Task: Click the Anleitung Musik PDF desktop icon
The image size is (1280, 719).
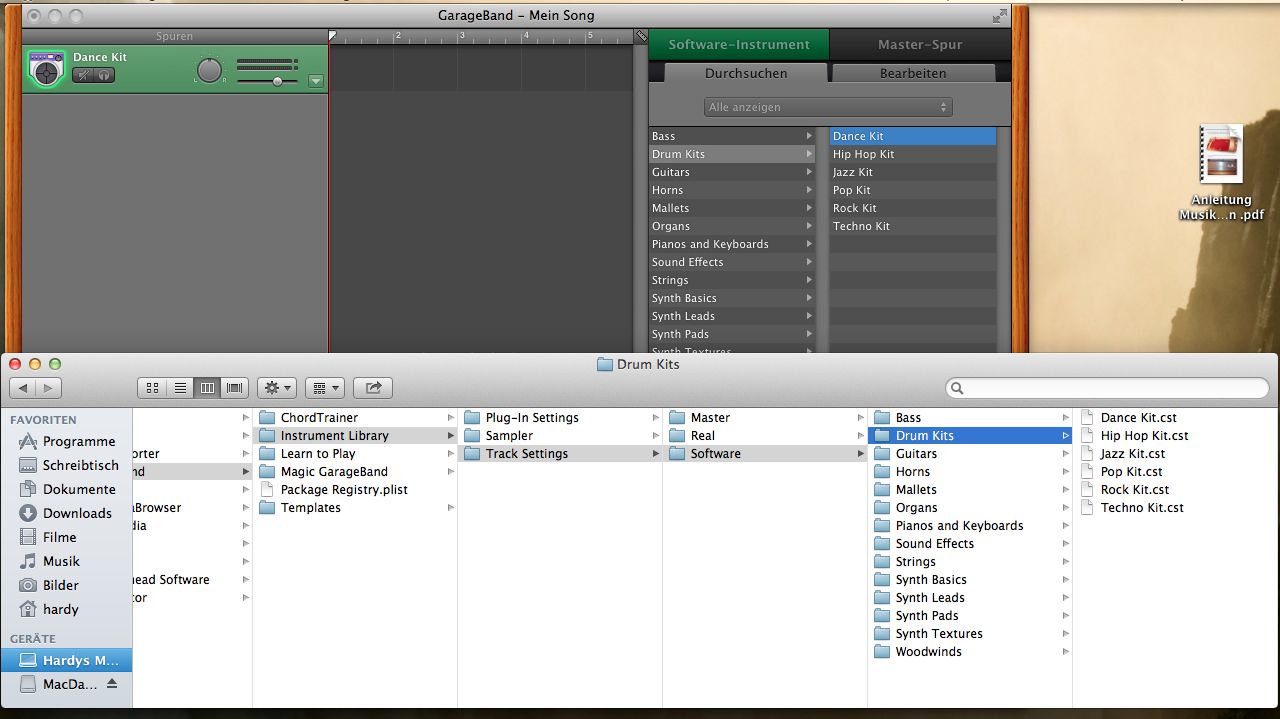Action: 1221,154
